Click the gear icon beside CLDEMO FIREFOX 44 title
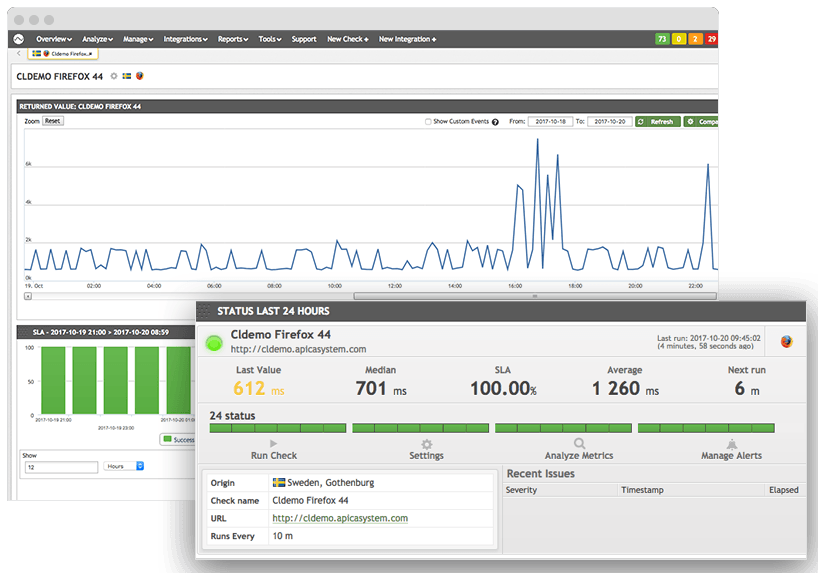 point(113,76)
